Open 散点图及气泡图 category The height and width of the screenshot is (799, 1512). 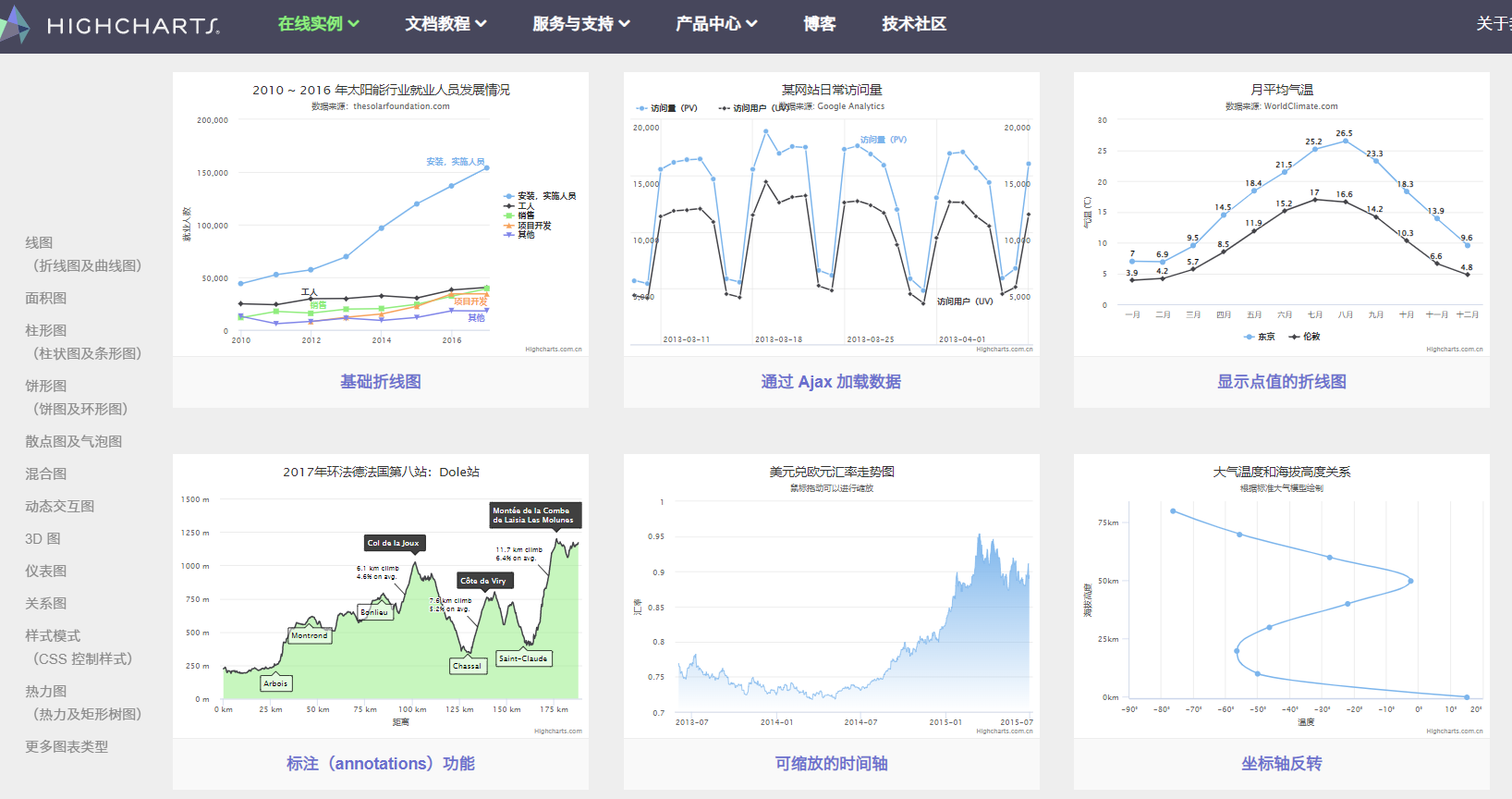(x=74, y=441)
